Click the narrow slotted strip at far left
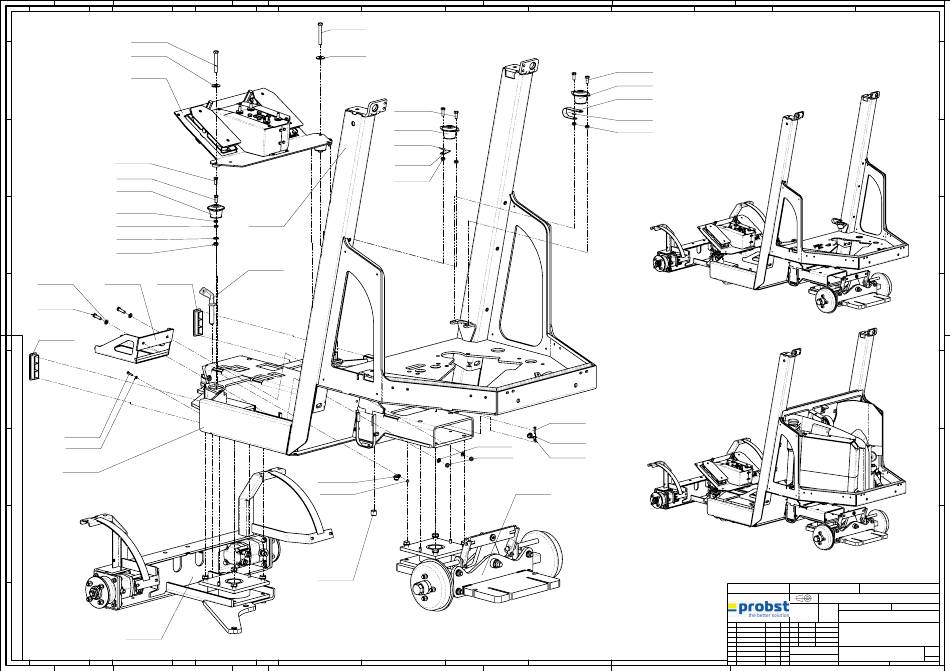The width and height of the screenshot is (950, 671). (37, 365)
